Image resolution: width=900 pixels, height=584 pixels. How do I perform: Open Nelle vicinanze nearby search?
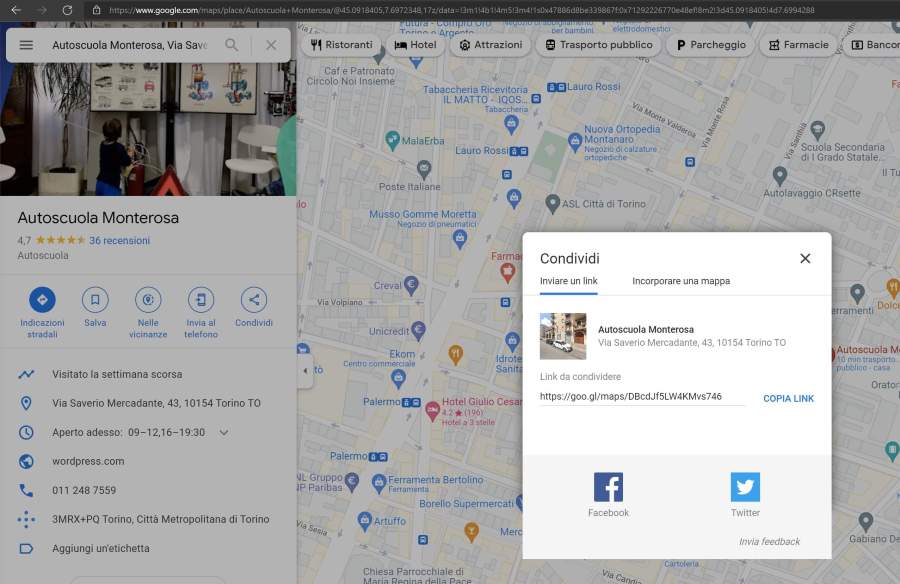[x=148, y=299]
